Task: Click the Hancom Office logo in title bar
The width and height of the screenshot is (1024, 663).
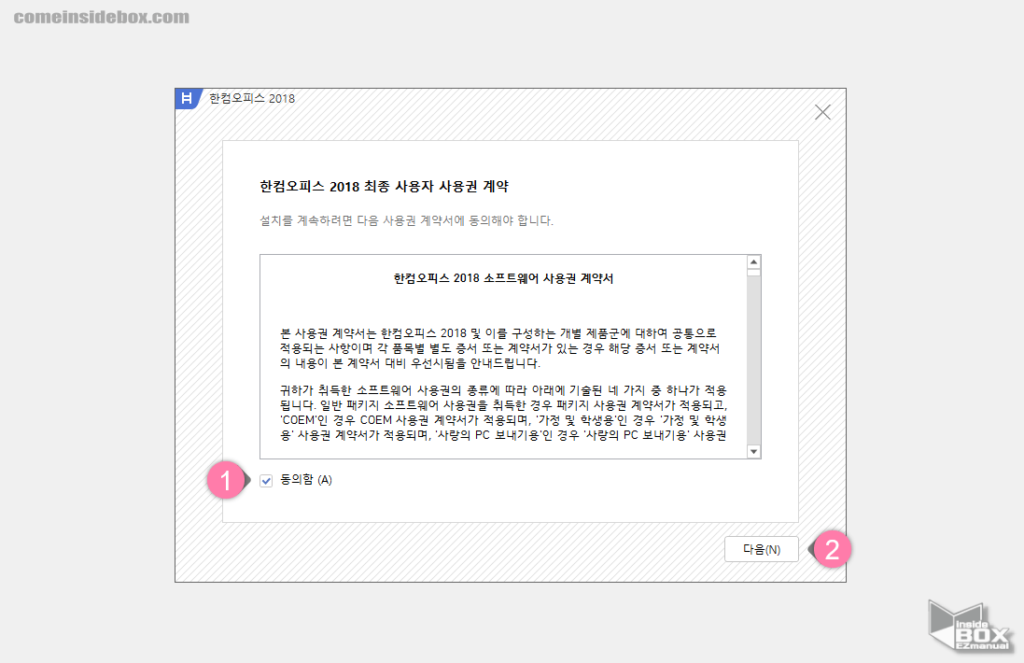Action: [x=188, y=99]
